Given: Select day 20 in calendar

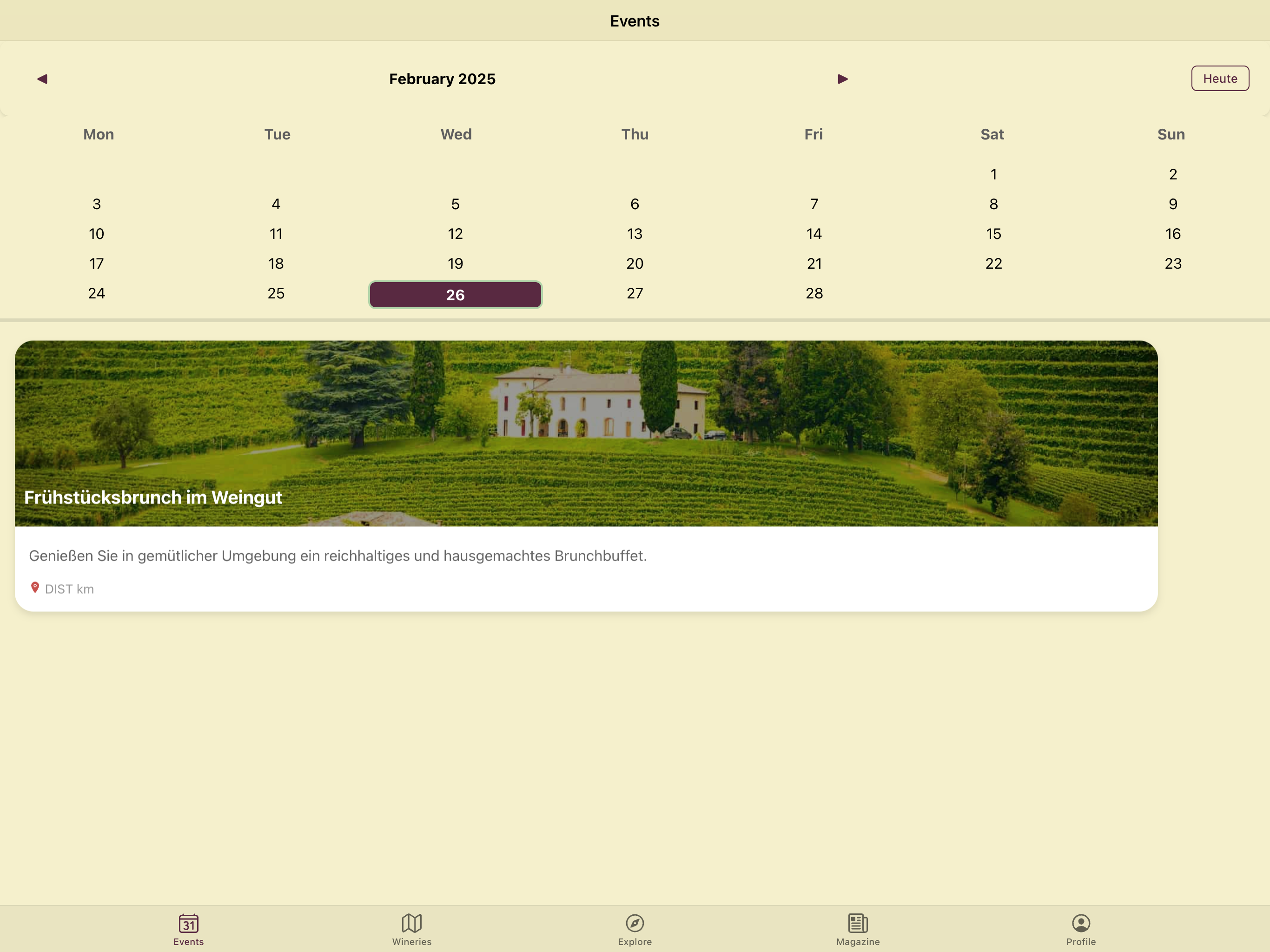Looking at the screenshot, I should (x=635, y=264).
